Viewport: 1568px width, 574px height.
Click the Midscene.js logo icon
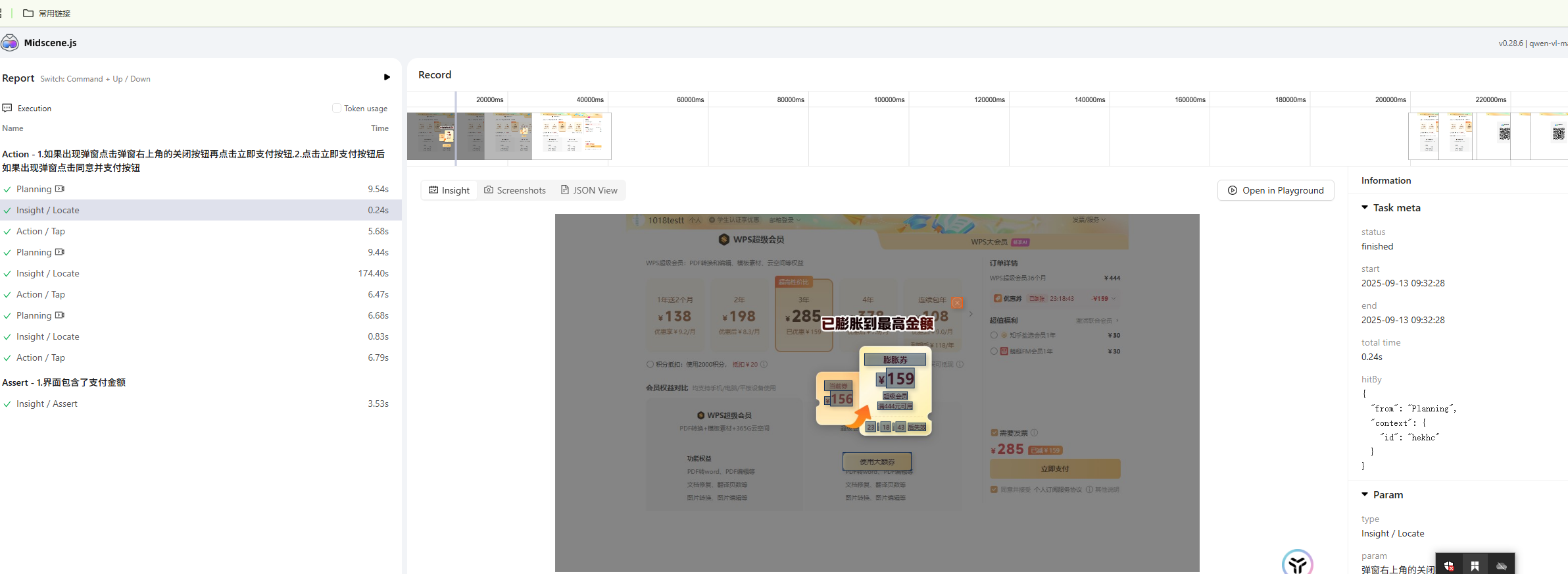(x=10, y=43)
